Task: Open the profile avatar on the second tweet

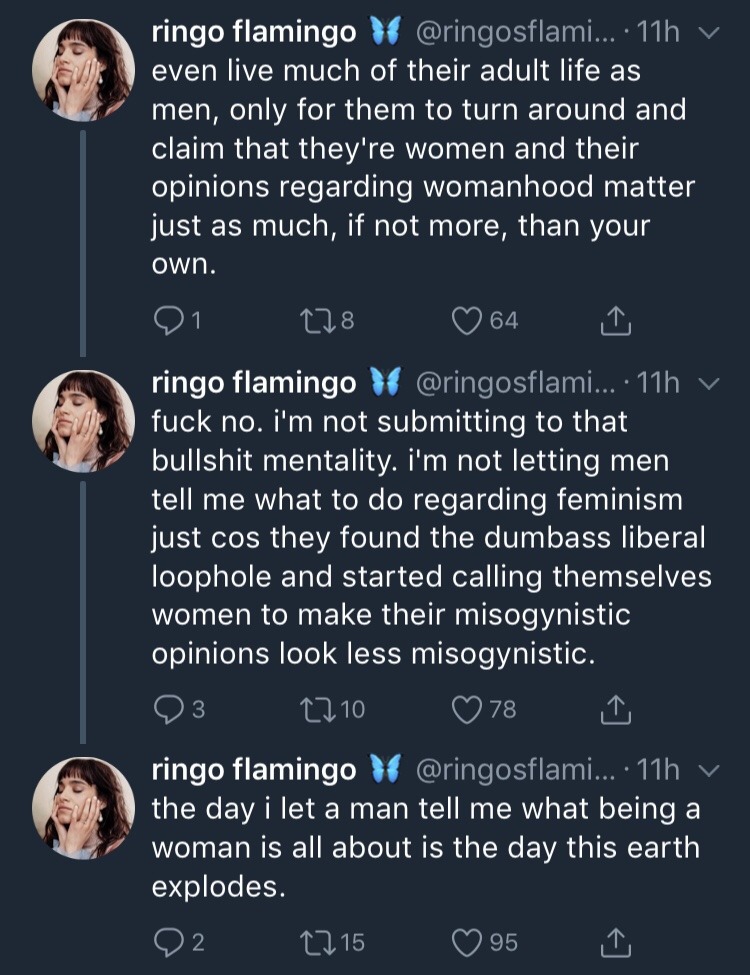Action: (84, 420)
